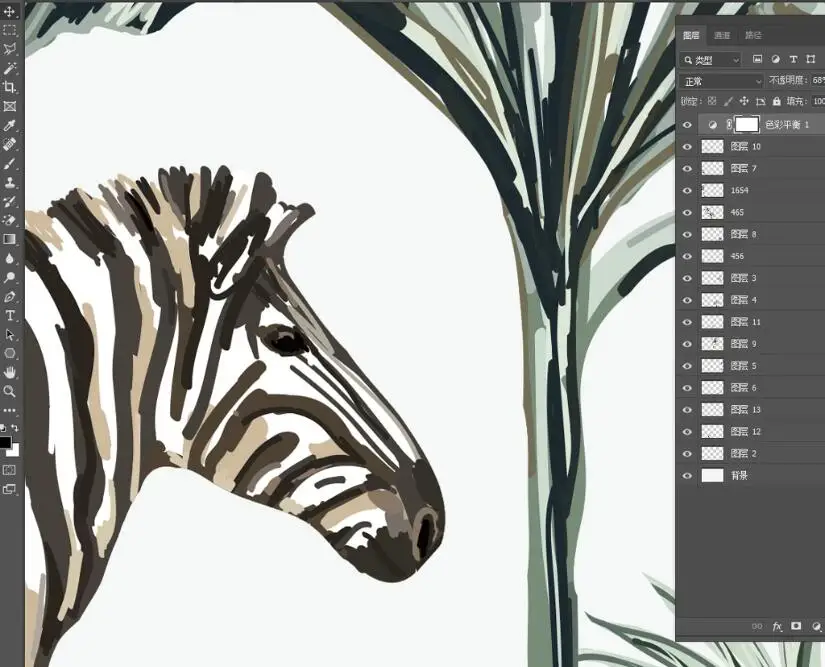The image size is (825, 667).
Task: Hide layer 图层 7
Action: (x=687, y=169)
